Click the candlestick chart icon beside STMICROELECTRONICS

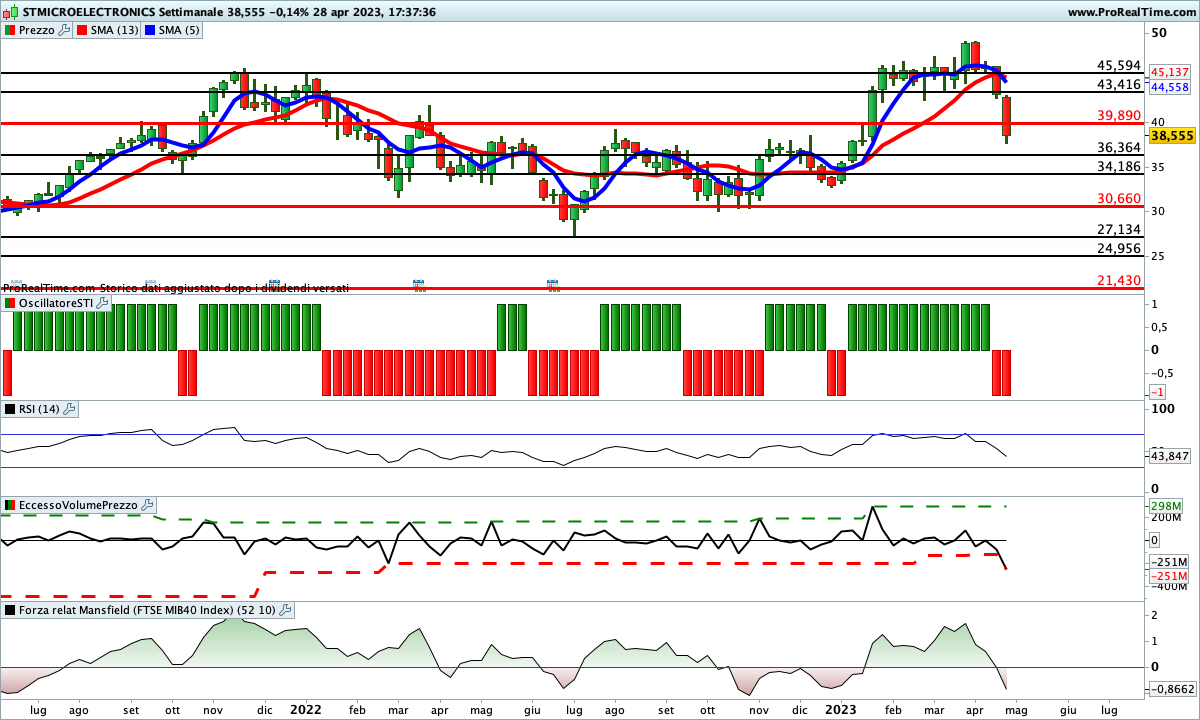[9, 12]
